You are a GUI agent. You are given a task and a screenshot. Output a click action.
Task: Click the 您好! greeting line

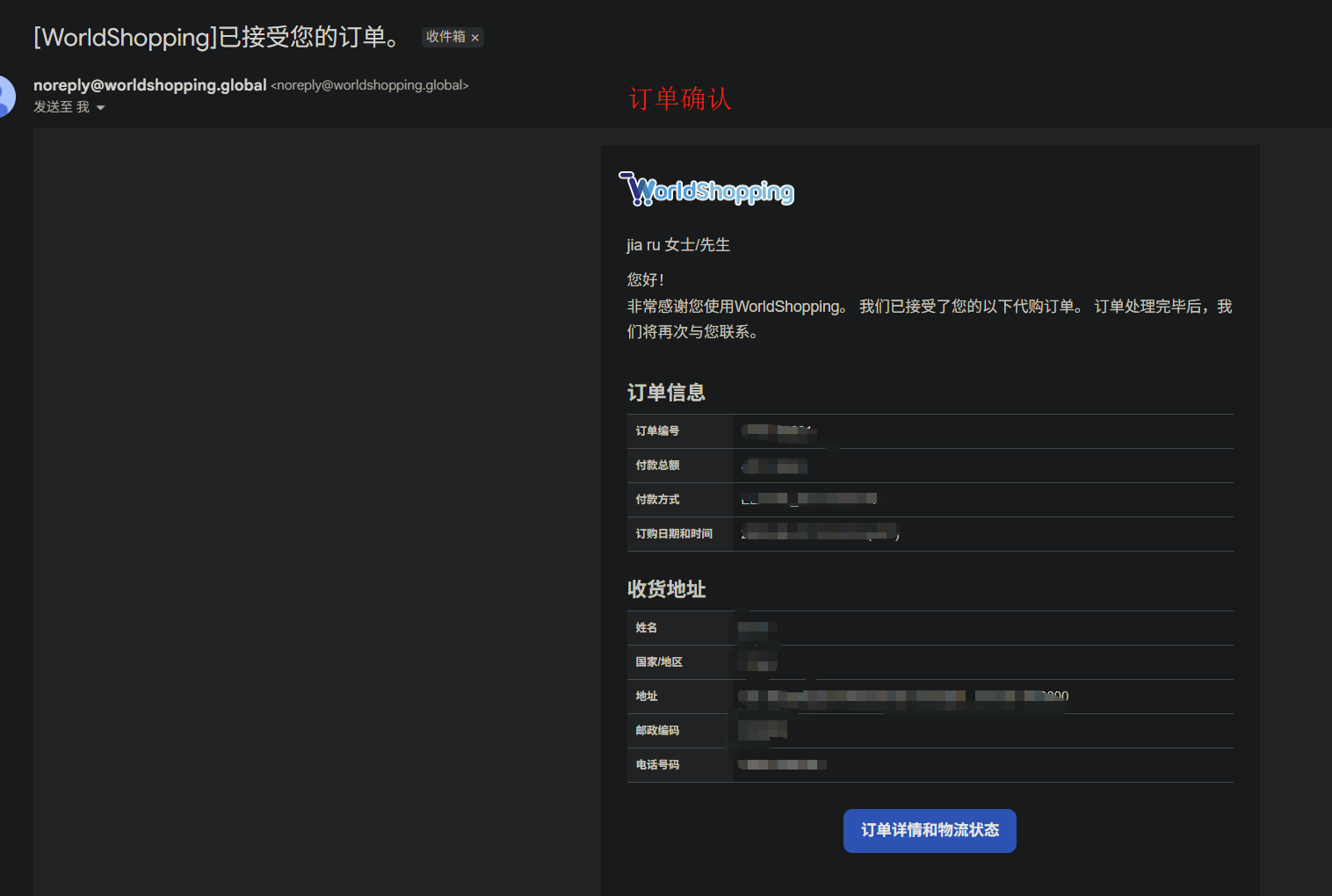[646, 280]
